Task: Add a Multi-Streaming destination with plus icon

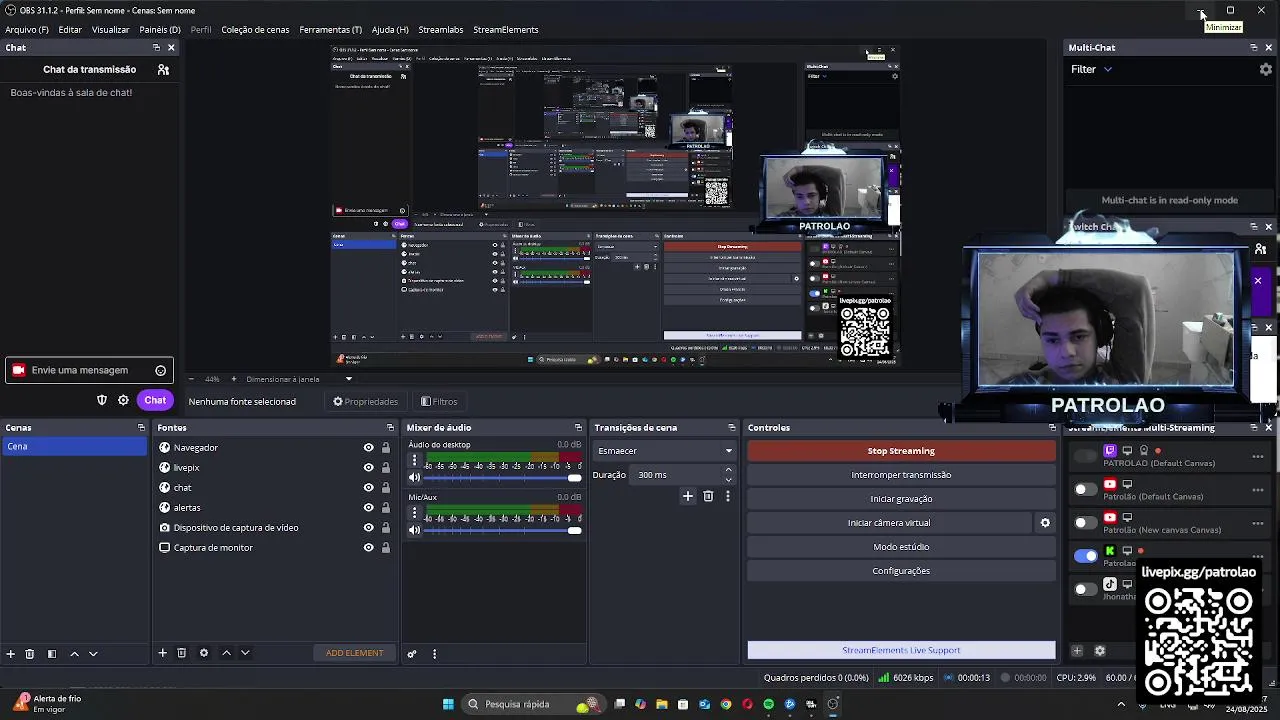Action: click(1077, 651)
